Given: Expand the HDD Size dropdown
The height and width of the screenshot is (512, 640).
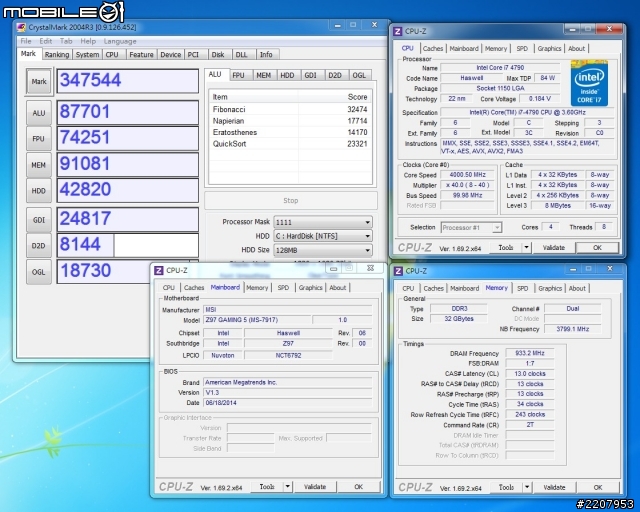Looking at the screenshot, I should [x=323, y=250].
